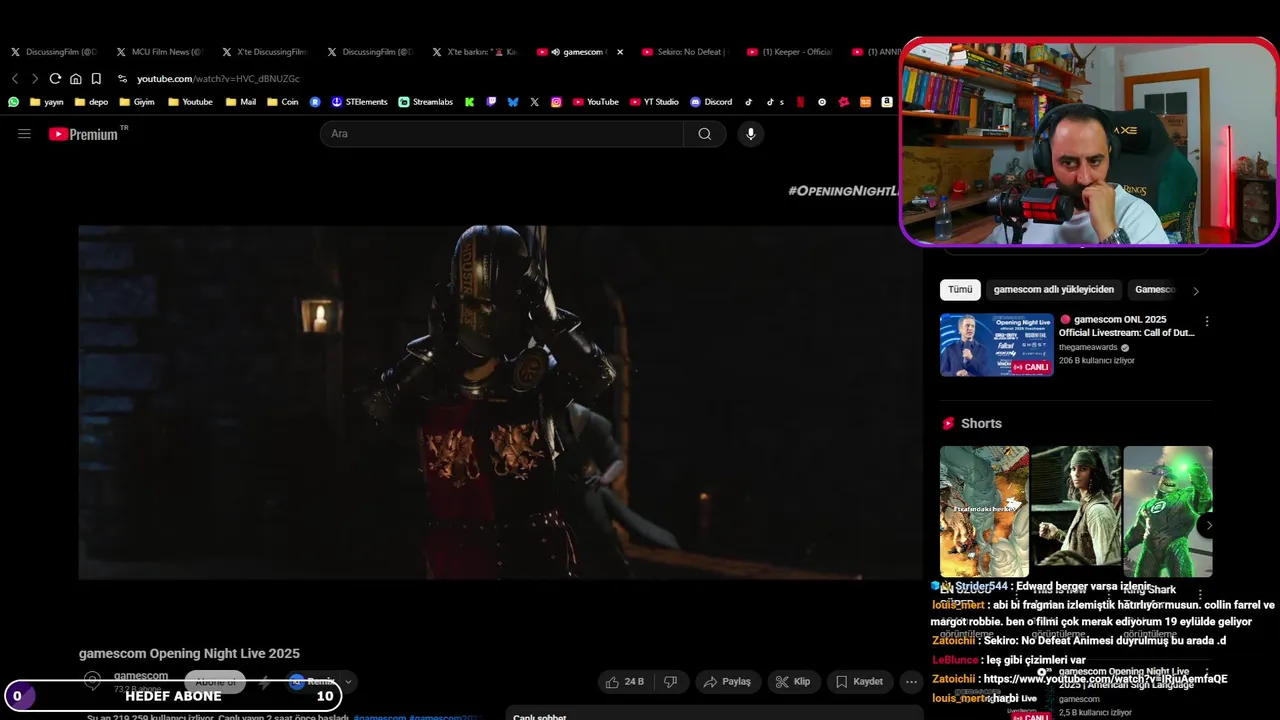Open the YT Studio bookmark

tap(654, 102)
